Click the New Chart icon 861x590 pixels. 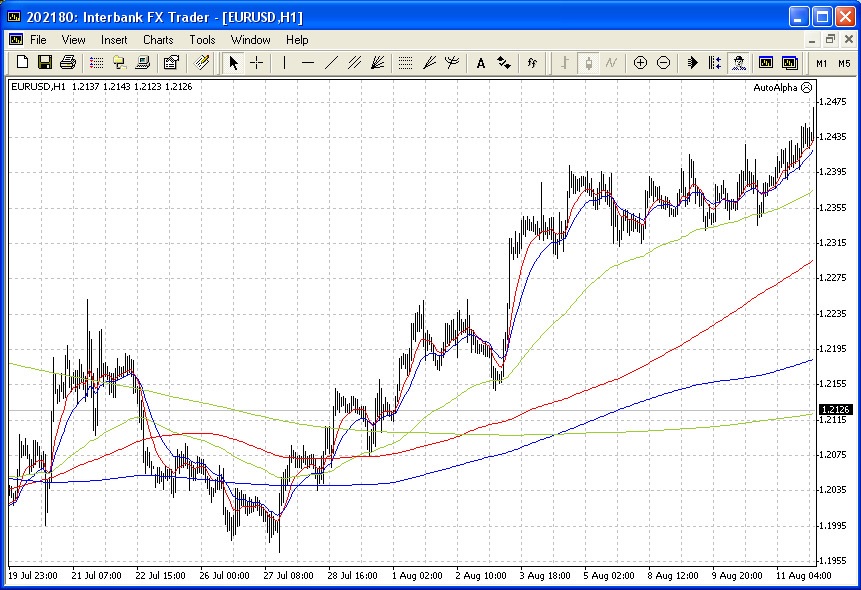[x=22, y=62]
